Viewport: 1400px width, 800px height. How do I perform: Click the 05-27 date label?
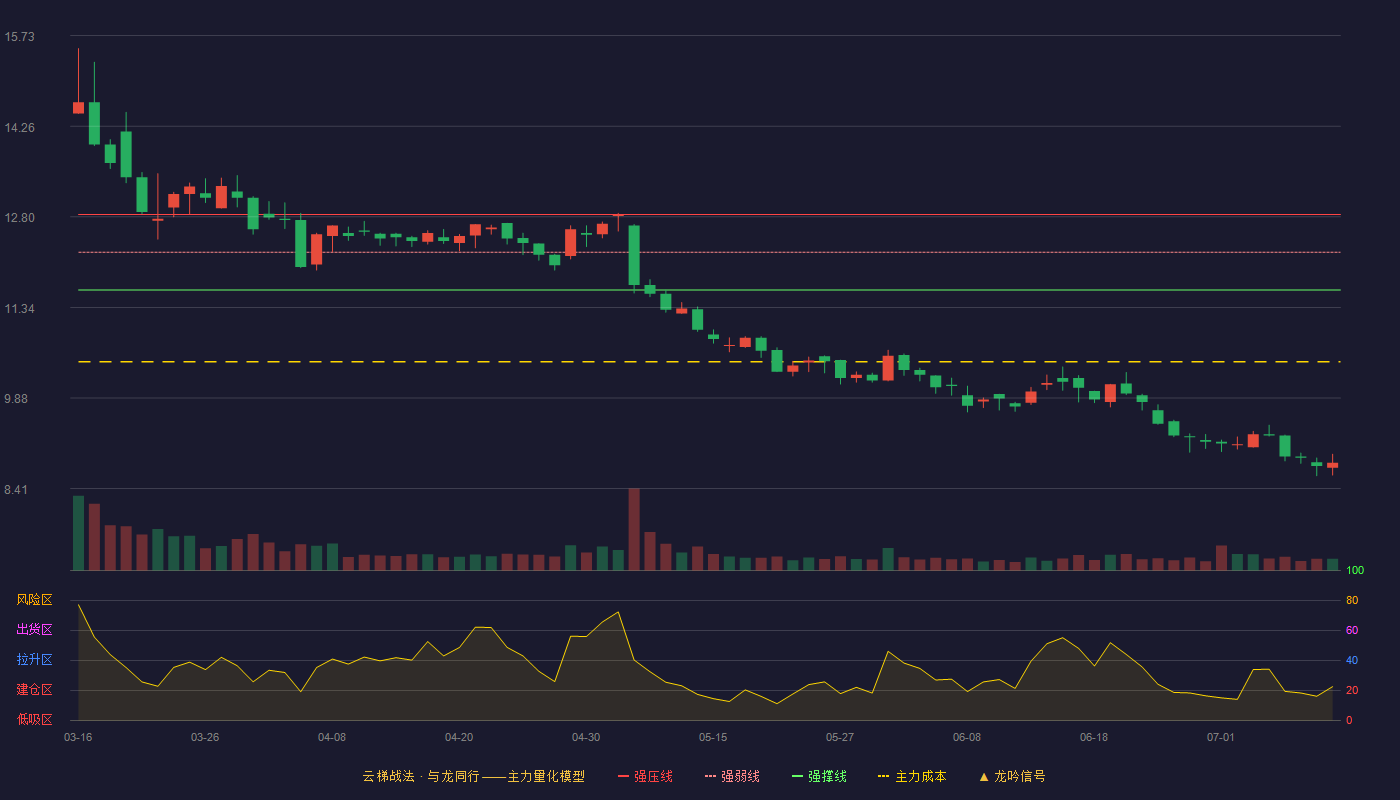[840, 737]
